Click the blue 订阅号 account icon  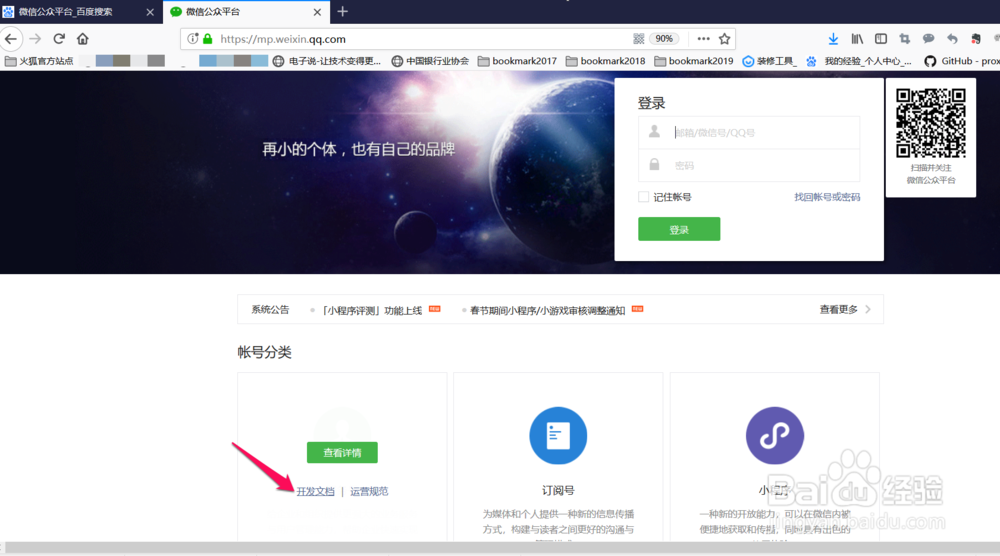click(558, 435)
